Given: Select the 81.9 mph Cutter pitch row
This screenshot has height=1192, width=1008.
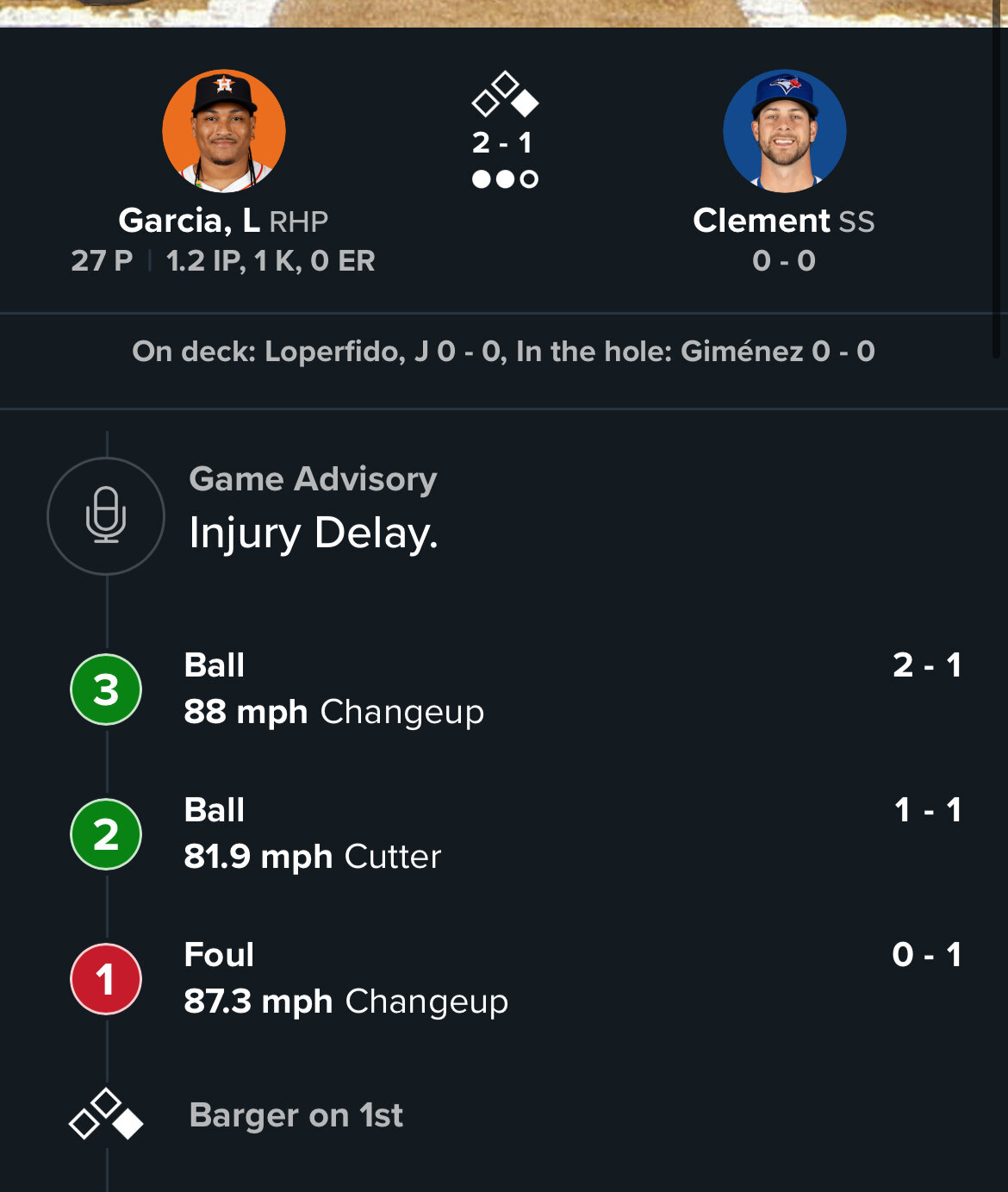Looking at the screenshot, I should 504,834.
